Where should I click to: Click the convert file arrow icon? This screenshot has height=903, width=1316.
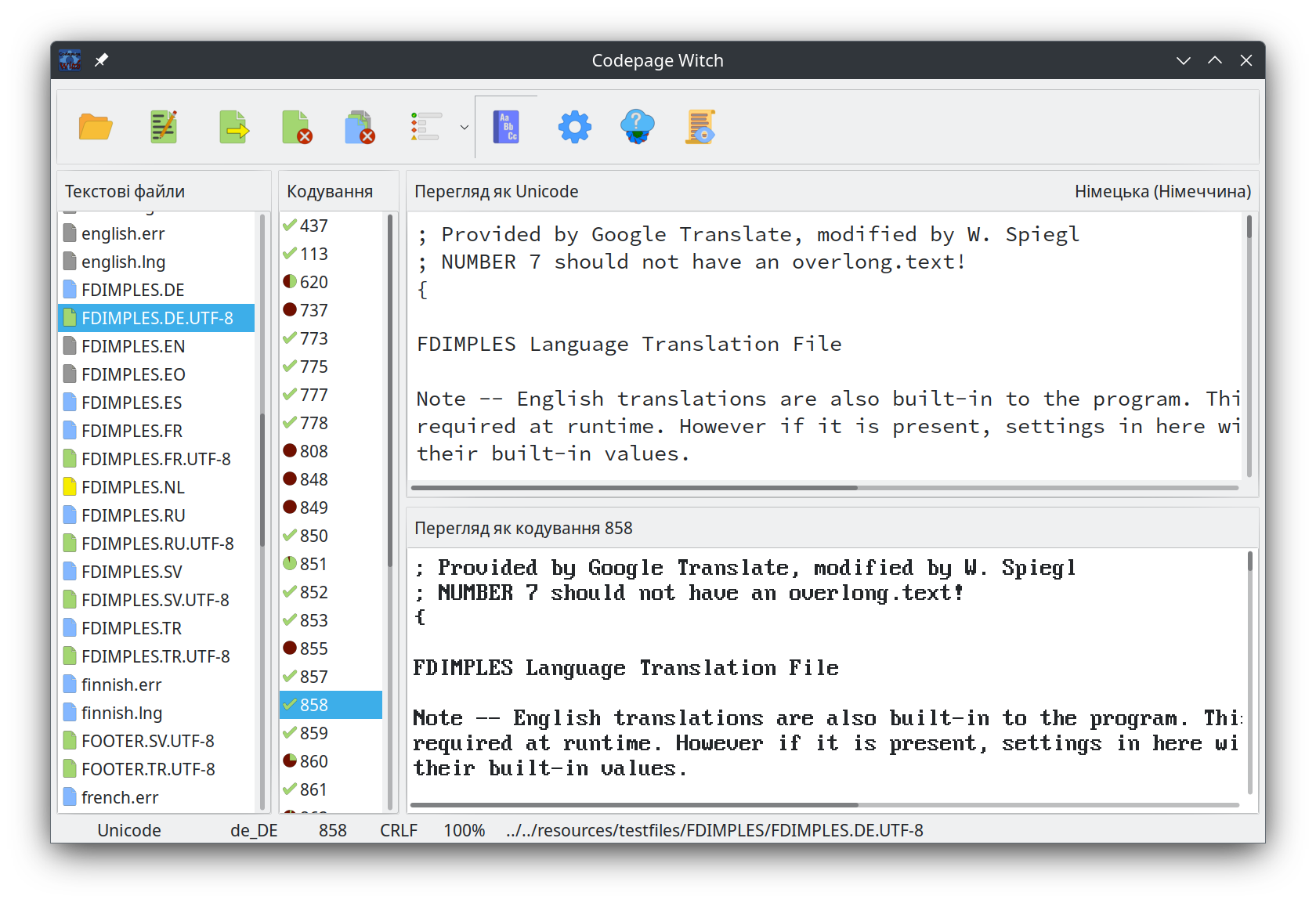pyautogui.click(x=233, y=127)
